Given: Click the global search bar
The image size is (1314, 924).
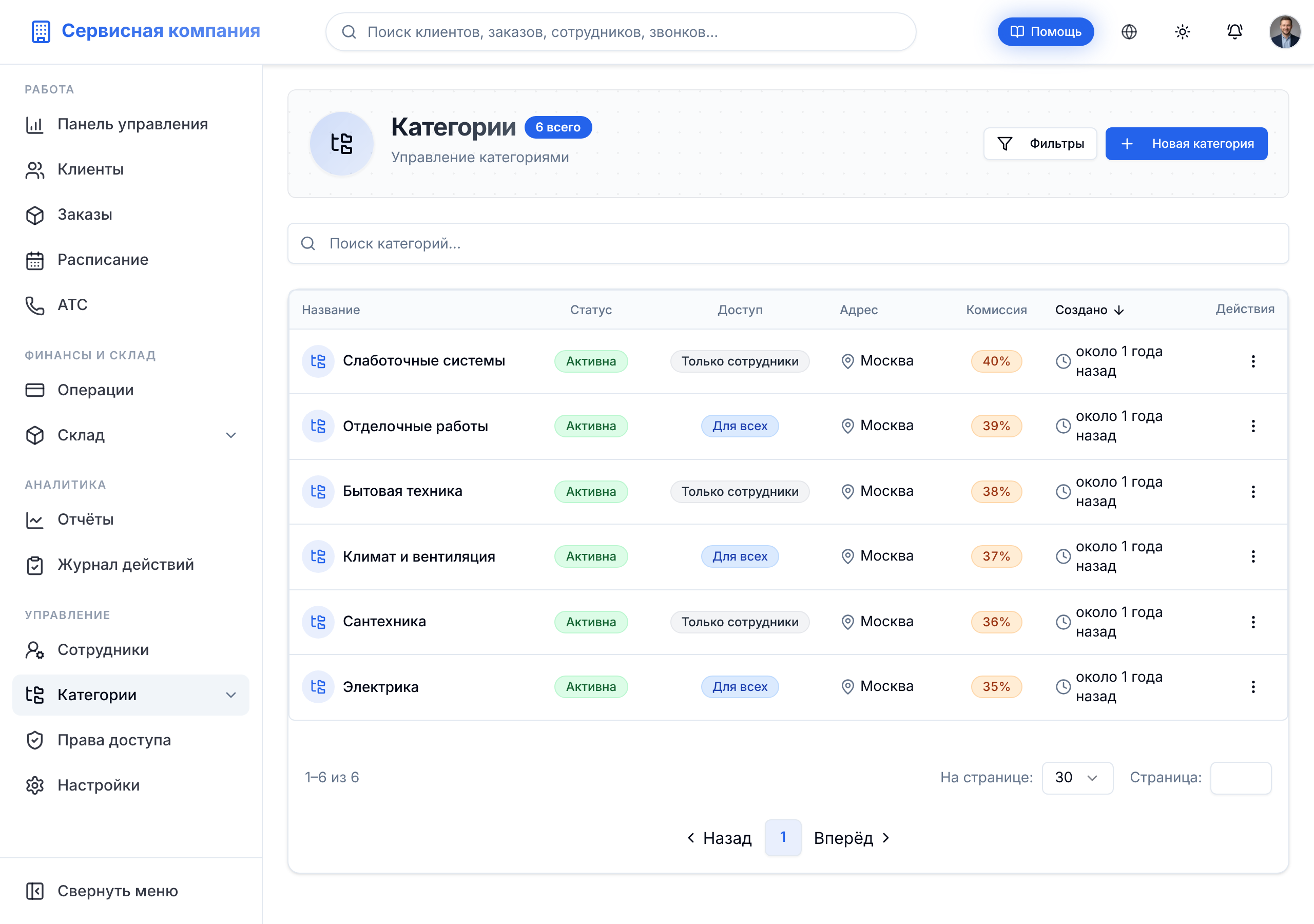Looking at the screenshot, I should [x=620, y=32].
